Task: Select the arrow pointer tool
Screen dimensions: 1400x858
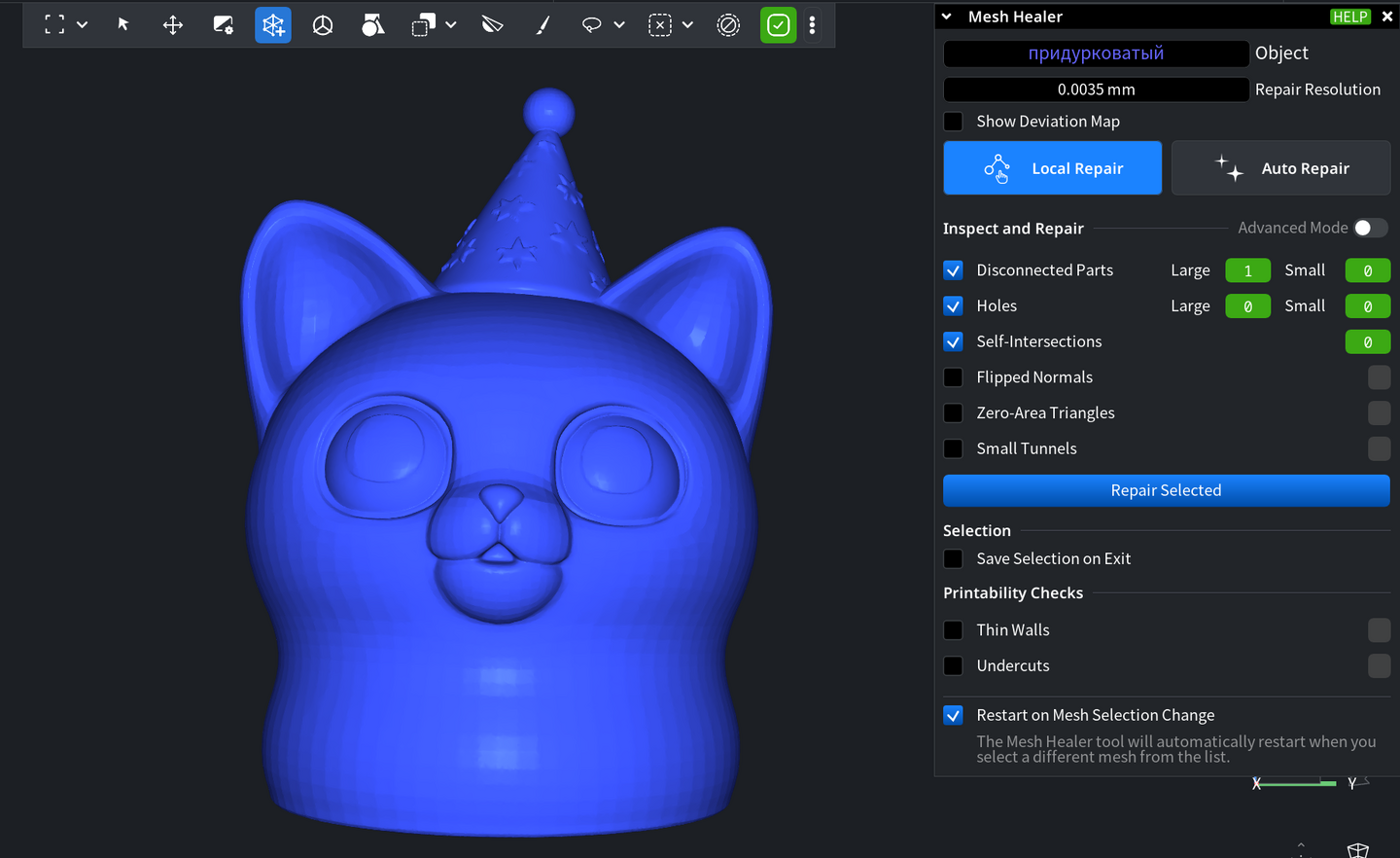Action: point(123,24)
